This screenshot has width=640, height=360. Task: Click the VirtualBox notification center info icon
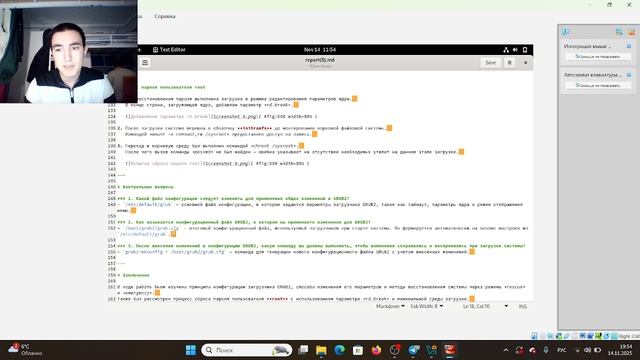click(565, 32)
